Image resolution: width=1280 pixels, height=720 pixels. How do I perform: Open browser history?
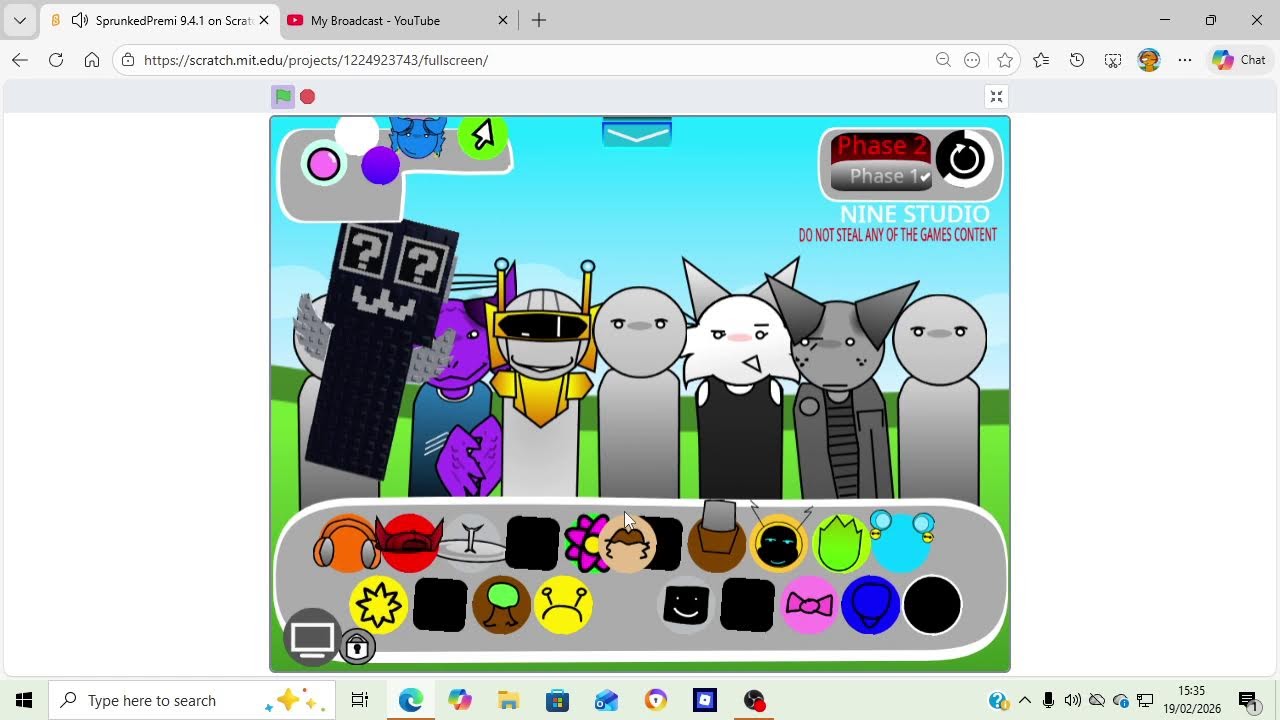[1077, 60]
